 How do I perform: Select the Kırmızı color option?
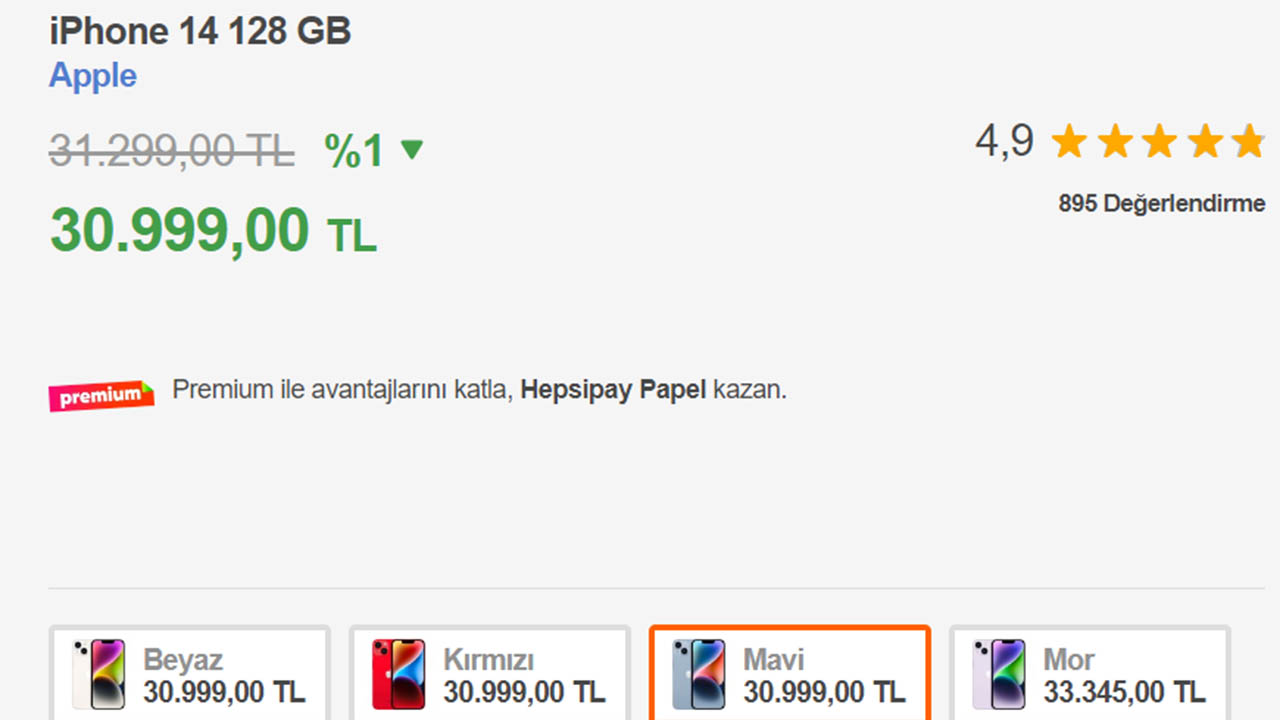(x=490, y=674)
